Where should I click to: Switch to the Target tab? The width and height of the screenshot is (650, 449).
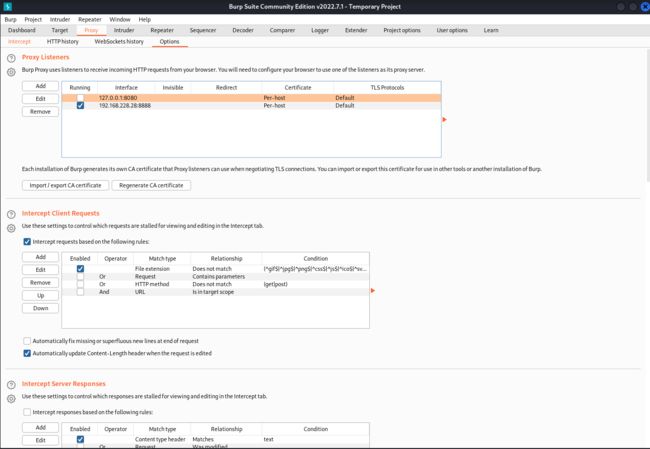(60, 30)
